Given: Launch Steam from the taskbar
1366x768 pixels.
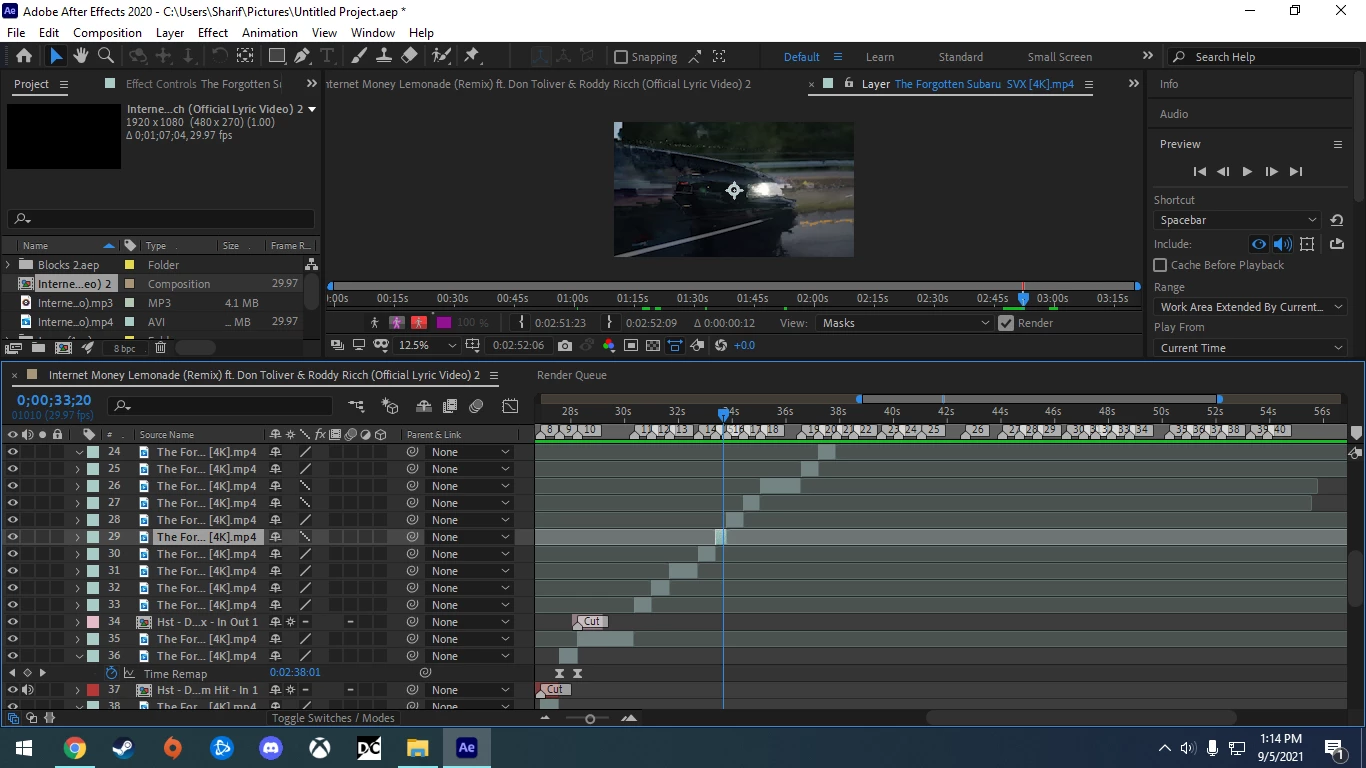Looking at the screenshot, I should tap(124, 748).
